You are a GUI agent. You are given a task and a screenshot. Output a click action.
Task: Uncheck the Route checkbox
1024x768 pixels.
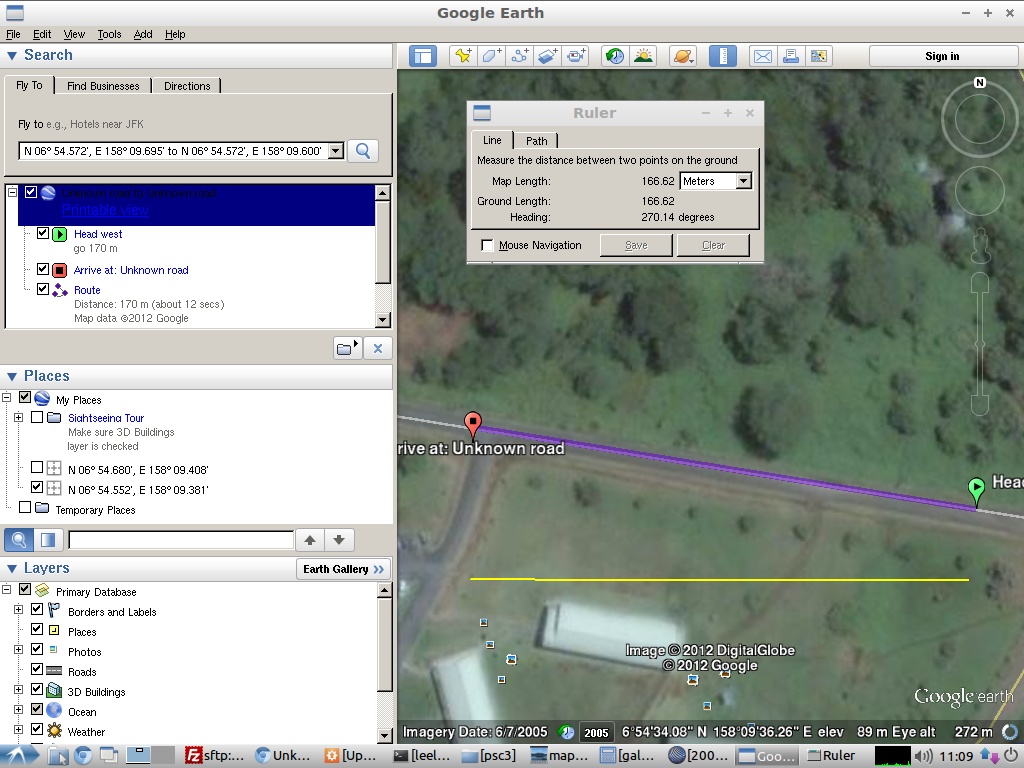[x=42, y=289]
